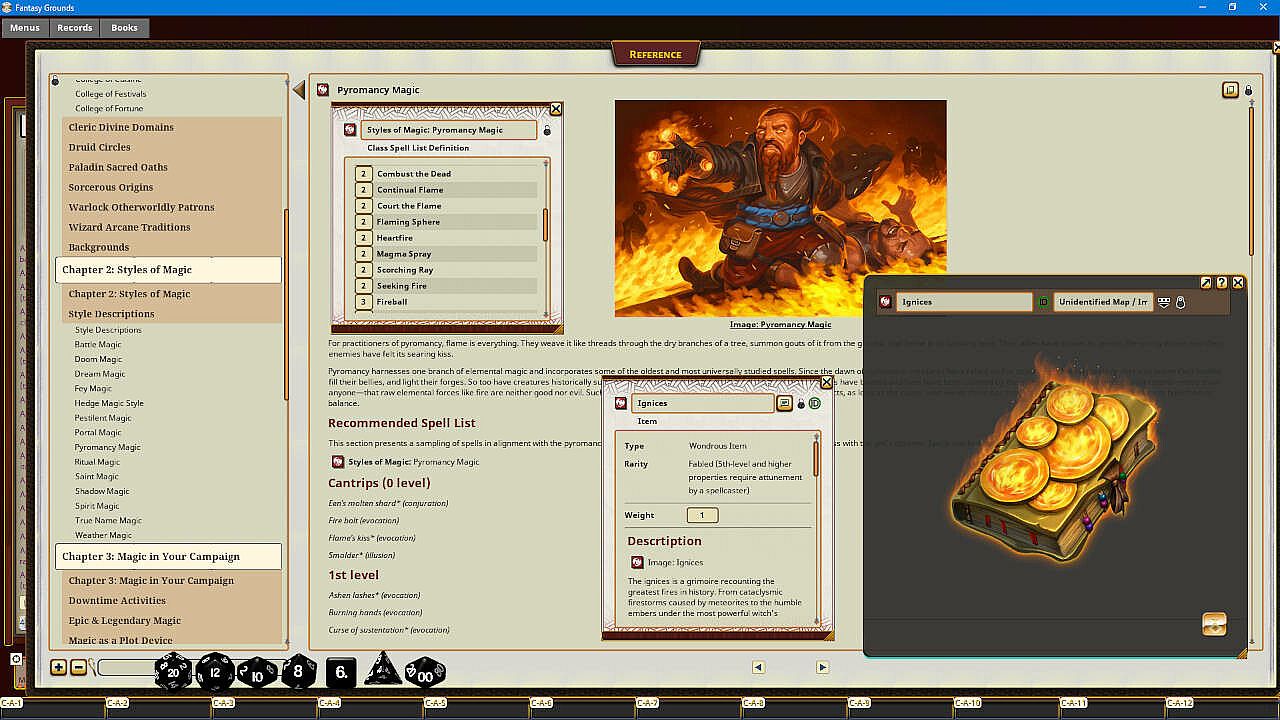Click the Ignices image window record icon

pyautogui.click(x=885, y=301)
